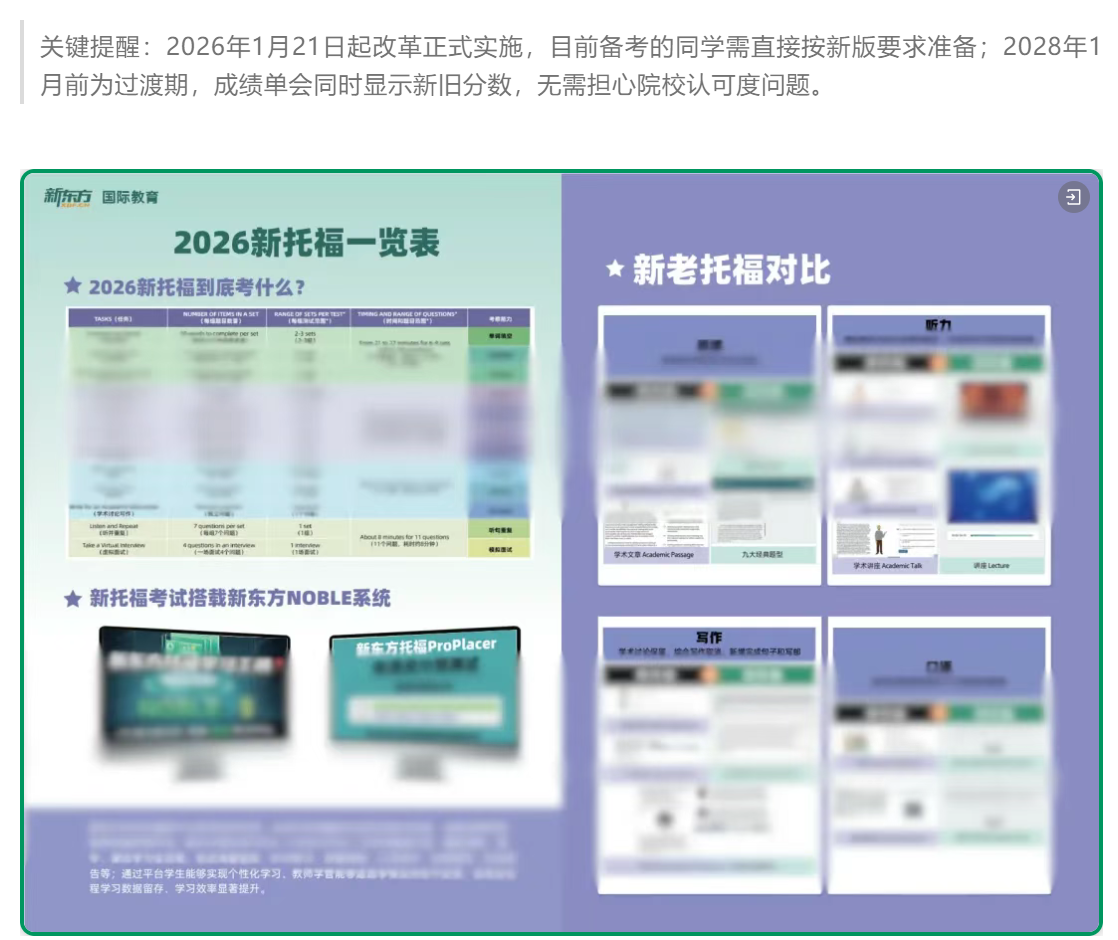
Task: Select the 阅读 comparison card
Action: pyautogui.click(x=709, y=445)
